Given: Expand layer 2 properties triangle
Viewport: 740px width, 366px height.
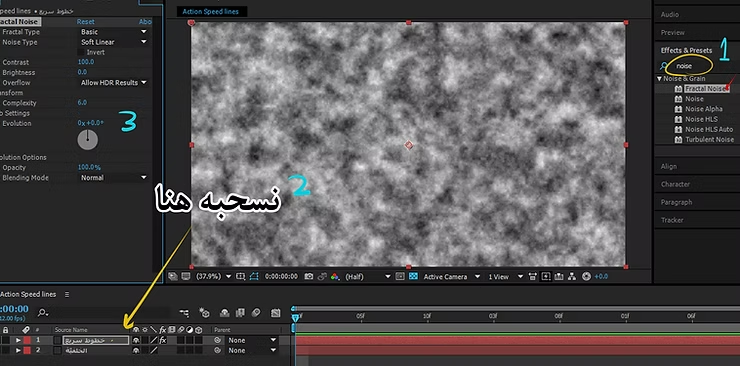Looking at the screenshot, I should 18,350.
